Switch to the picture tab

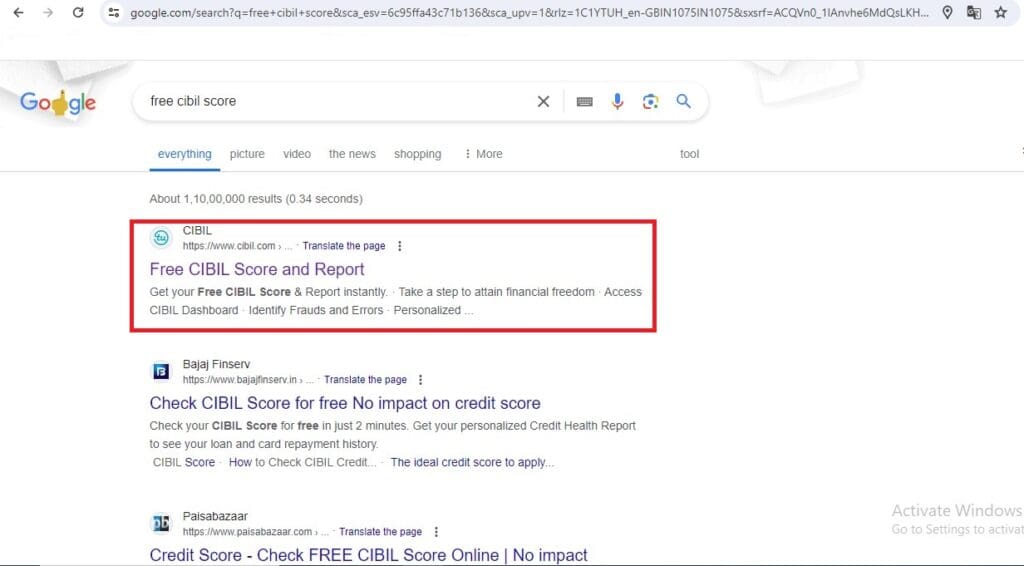(x=247, y=154)
